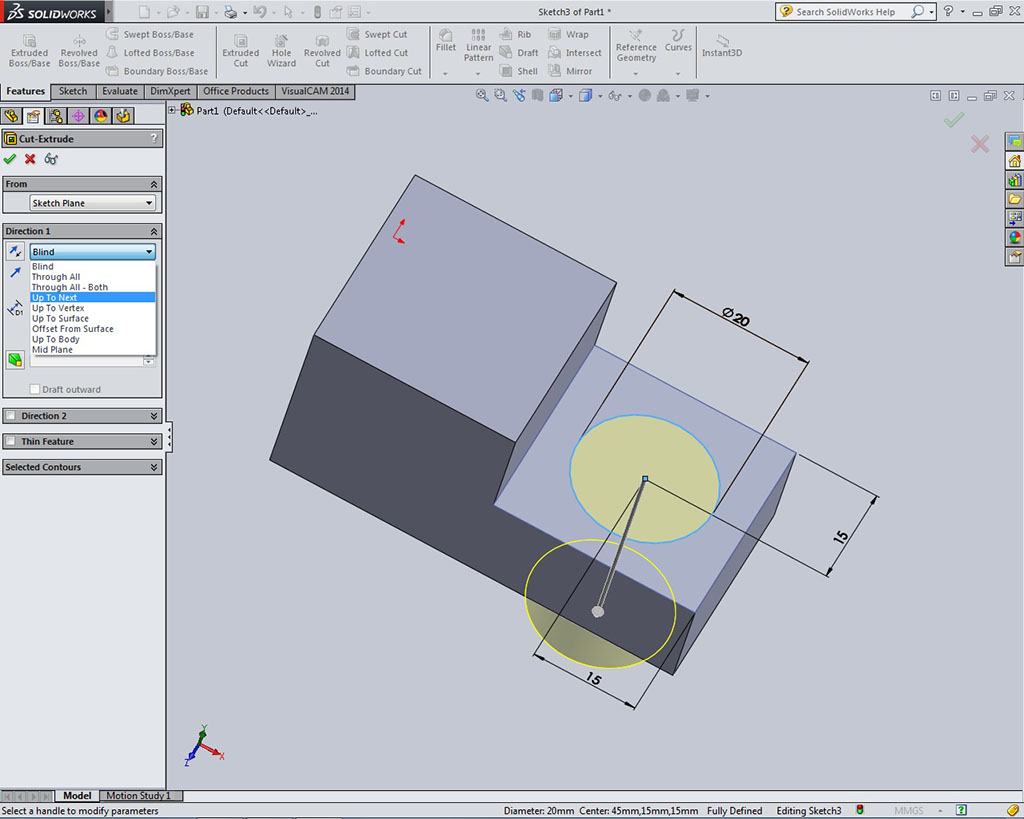
Task: Enable the Direction 2 checkbox
Action: [11, 416]
